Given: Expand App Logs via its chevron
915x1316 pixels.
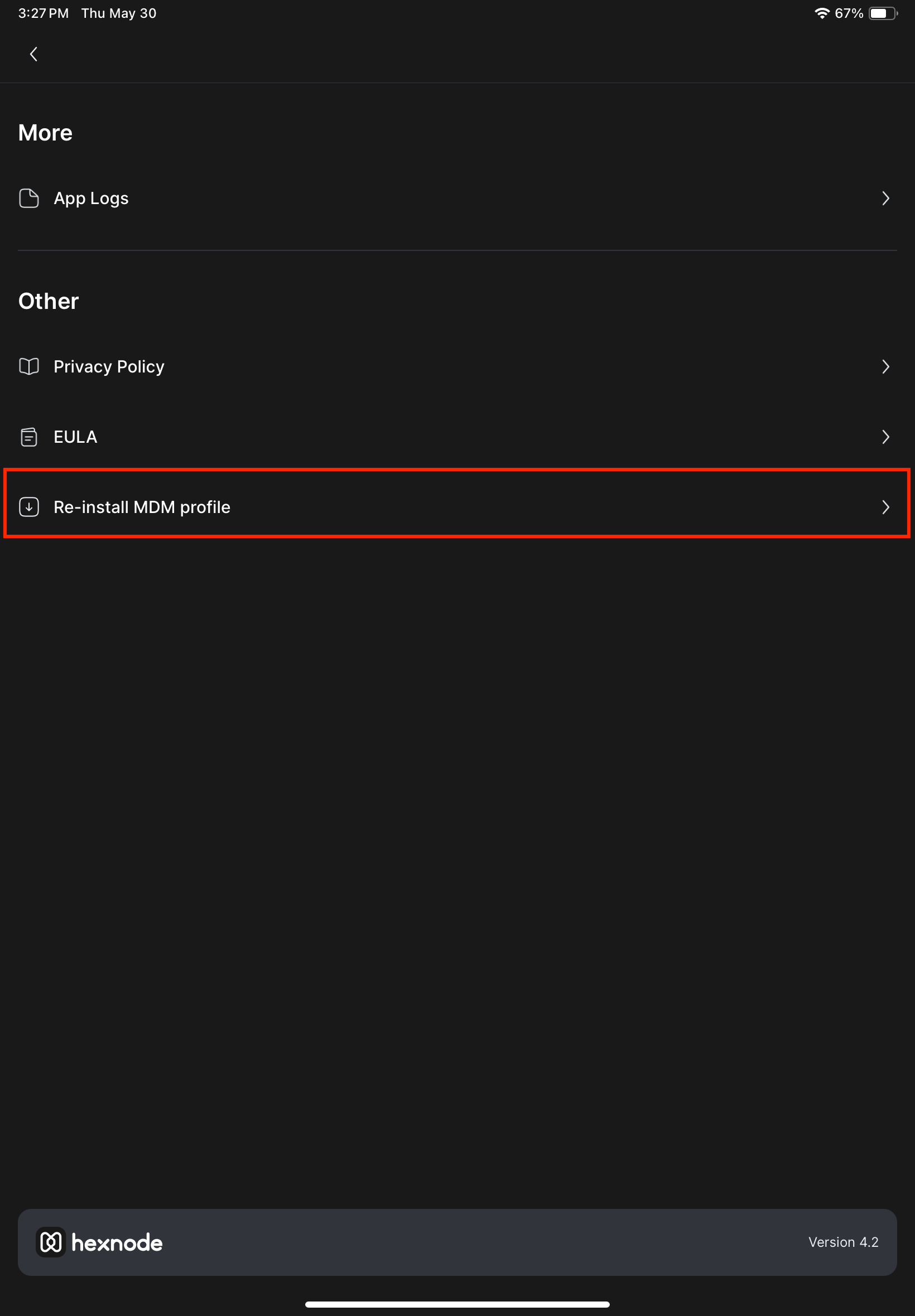Looking at the screenshot, I should pyautogui.click(x=886, y=198).
